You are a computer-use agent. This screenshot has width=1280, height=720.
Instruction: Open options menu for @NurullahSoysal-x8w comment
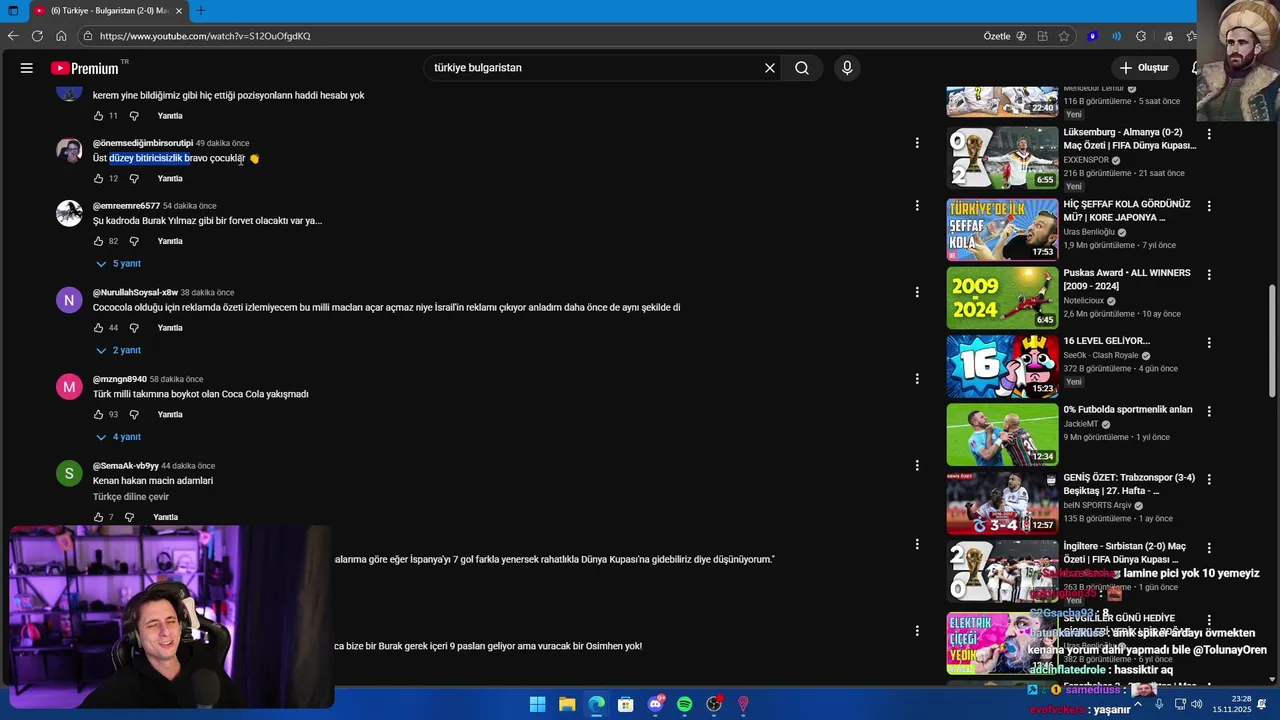point(917,293)
